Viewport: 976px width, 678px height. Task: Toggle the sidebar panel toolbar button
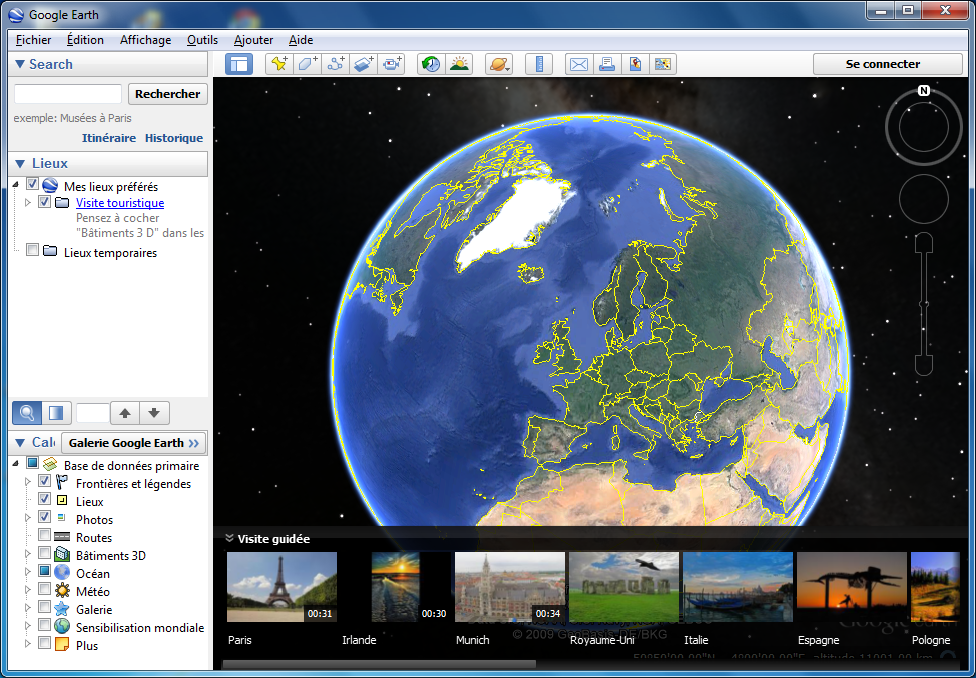(x=239, y=64)
